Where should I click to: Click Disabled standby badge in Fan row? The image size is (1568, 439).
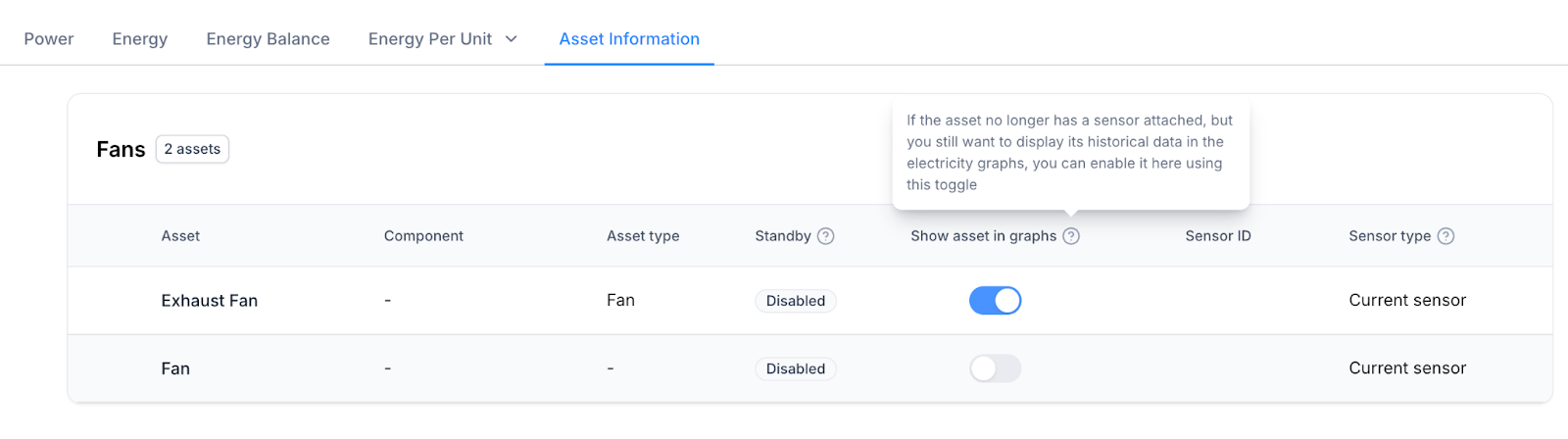click(795, 368)
